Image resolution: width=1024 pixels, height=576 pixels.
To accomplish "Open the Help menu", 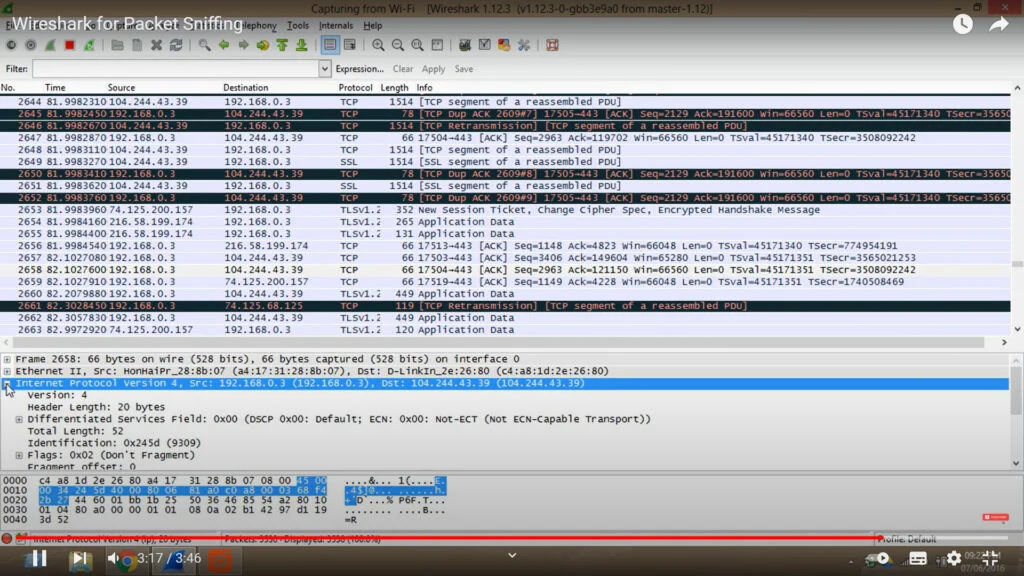I will click(x=372, y=25).
